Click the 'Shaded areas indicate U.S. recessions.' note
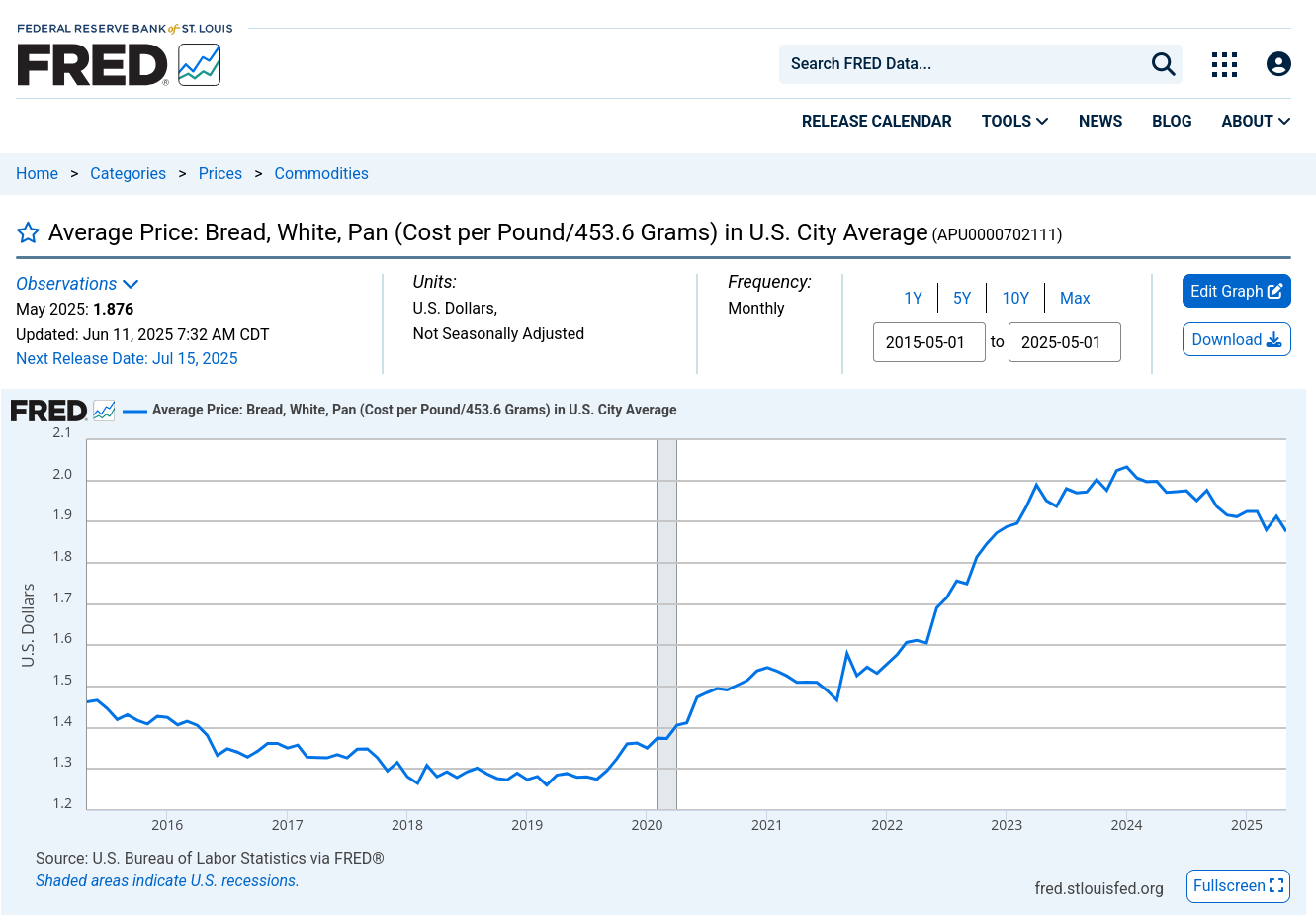Screen dimensions: 1316x919 pos(167,880)
